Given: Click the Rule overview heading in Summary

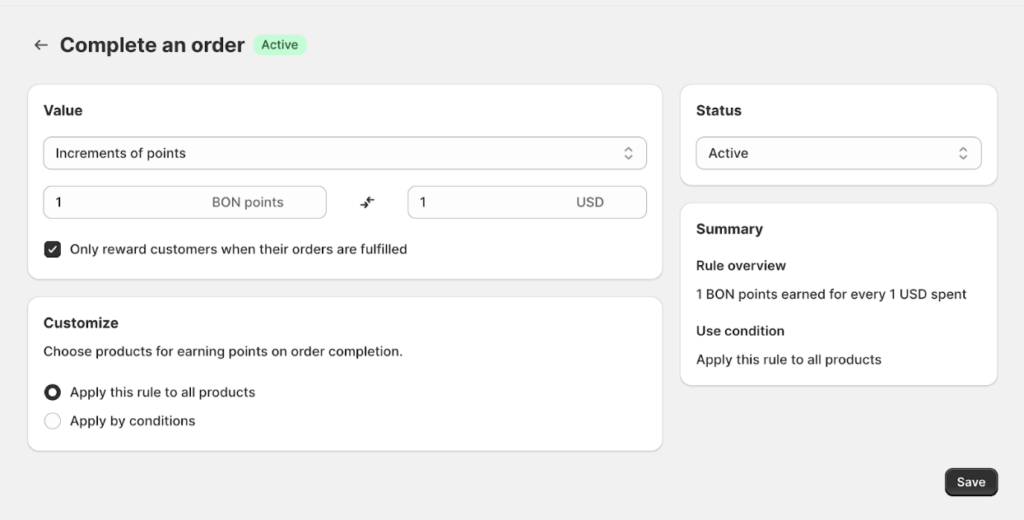Looking at the screenshot, I should [741, 266].
